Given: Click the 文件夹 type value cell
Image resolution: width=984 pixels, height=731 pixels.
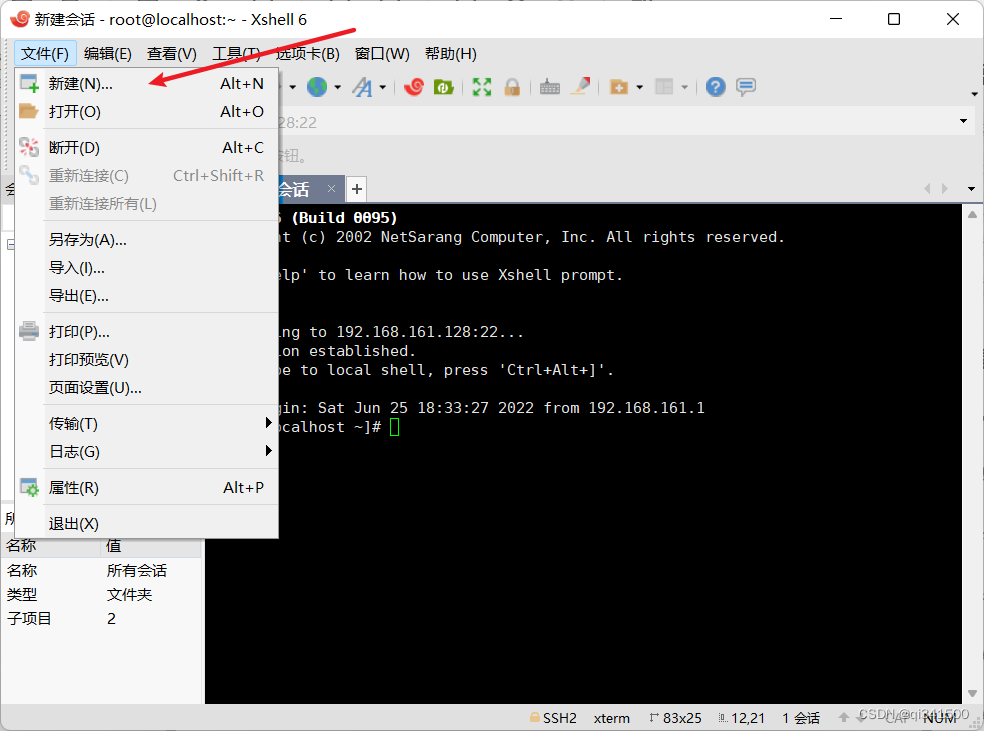Looking at the screenshot, I should tap(129, 594).
